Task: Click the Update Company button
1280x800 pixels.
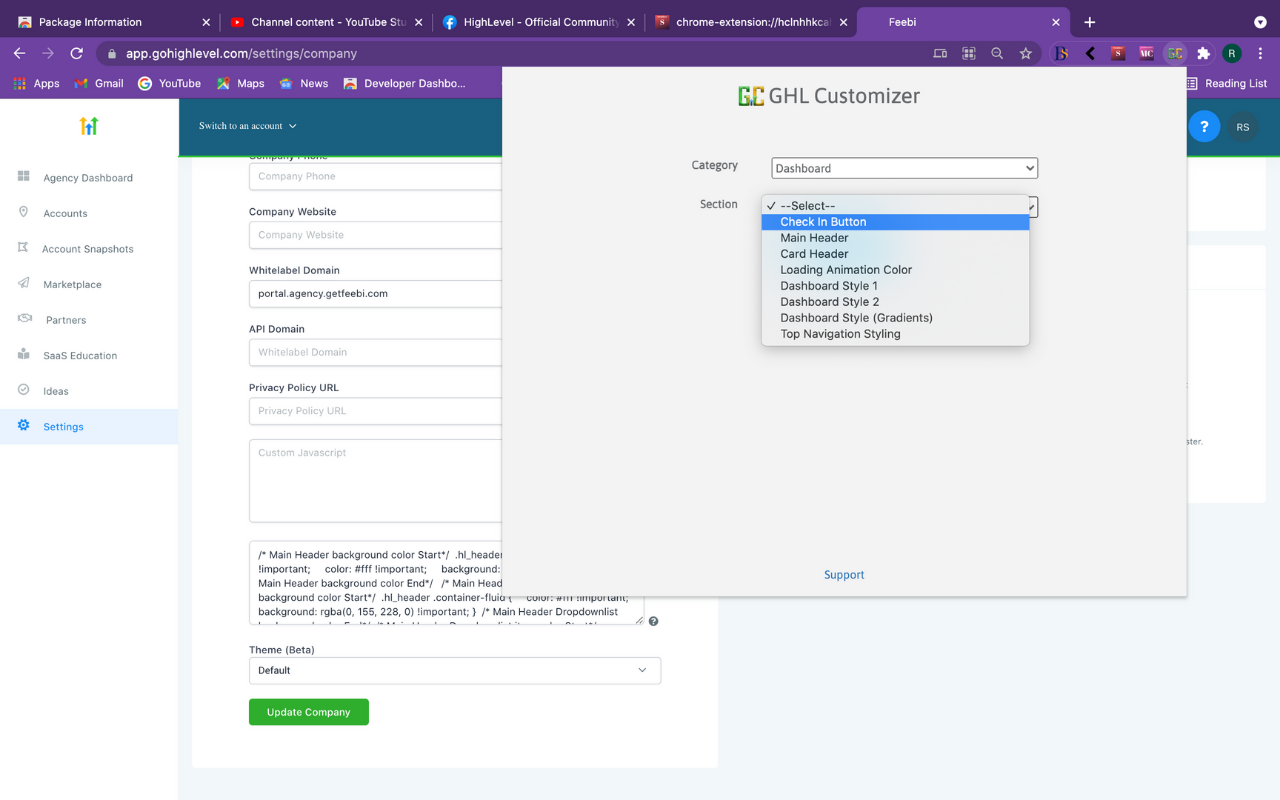Action: 308,712
